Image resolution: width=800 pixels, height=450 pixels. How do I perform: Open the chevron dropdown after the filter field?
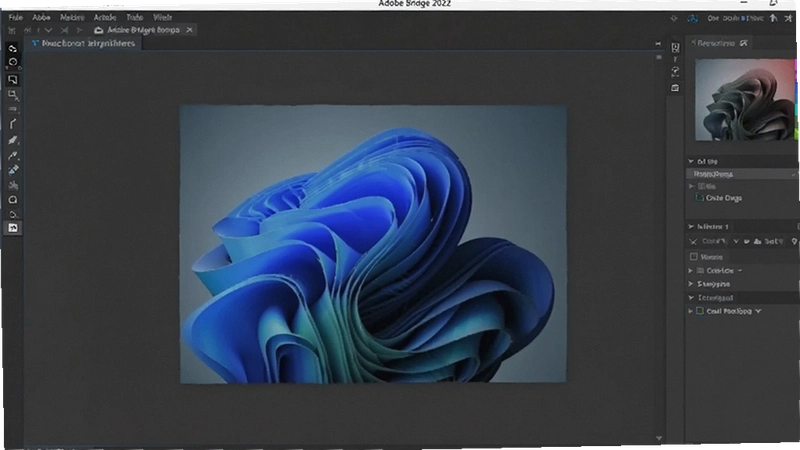tap(736, 241)
